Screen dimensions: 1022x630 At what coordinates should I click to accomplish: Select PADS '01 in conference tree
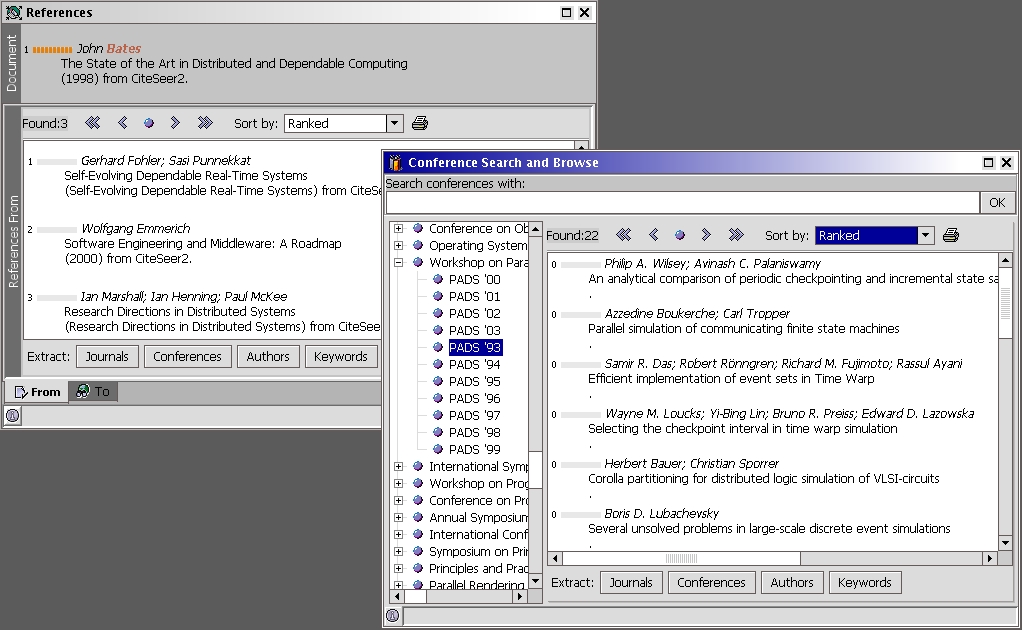pyautogui.click(x=474, y=296)
